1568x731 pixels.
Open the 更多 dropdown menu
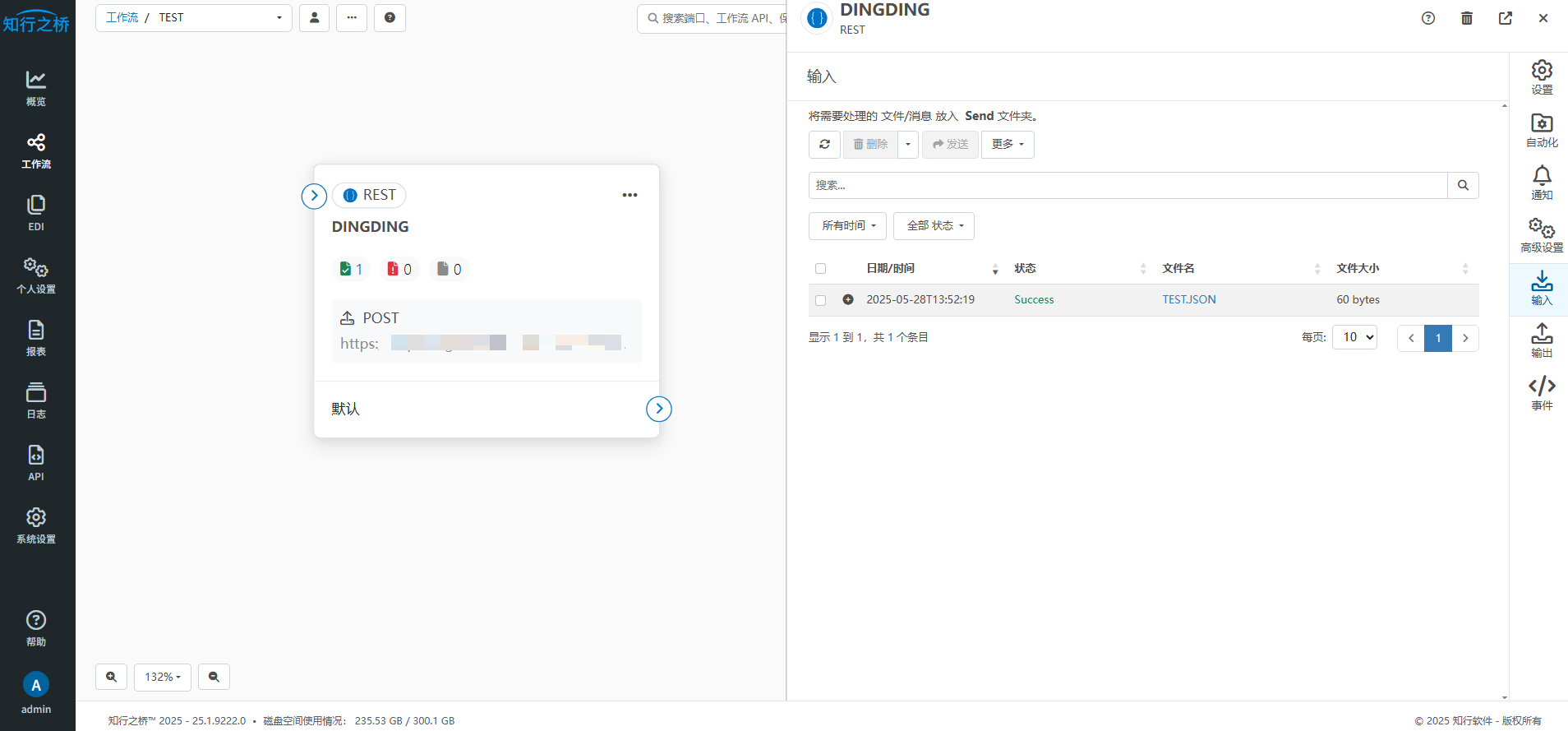(1008, 145)
